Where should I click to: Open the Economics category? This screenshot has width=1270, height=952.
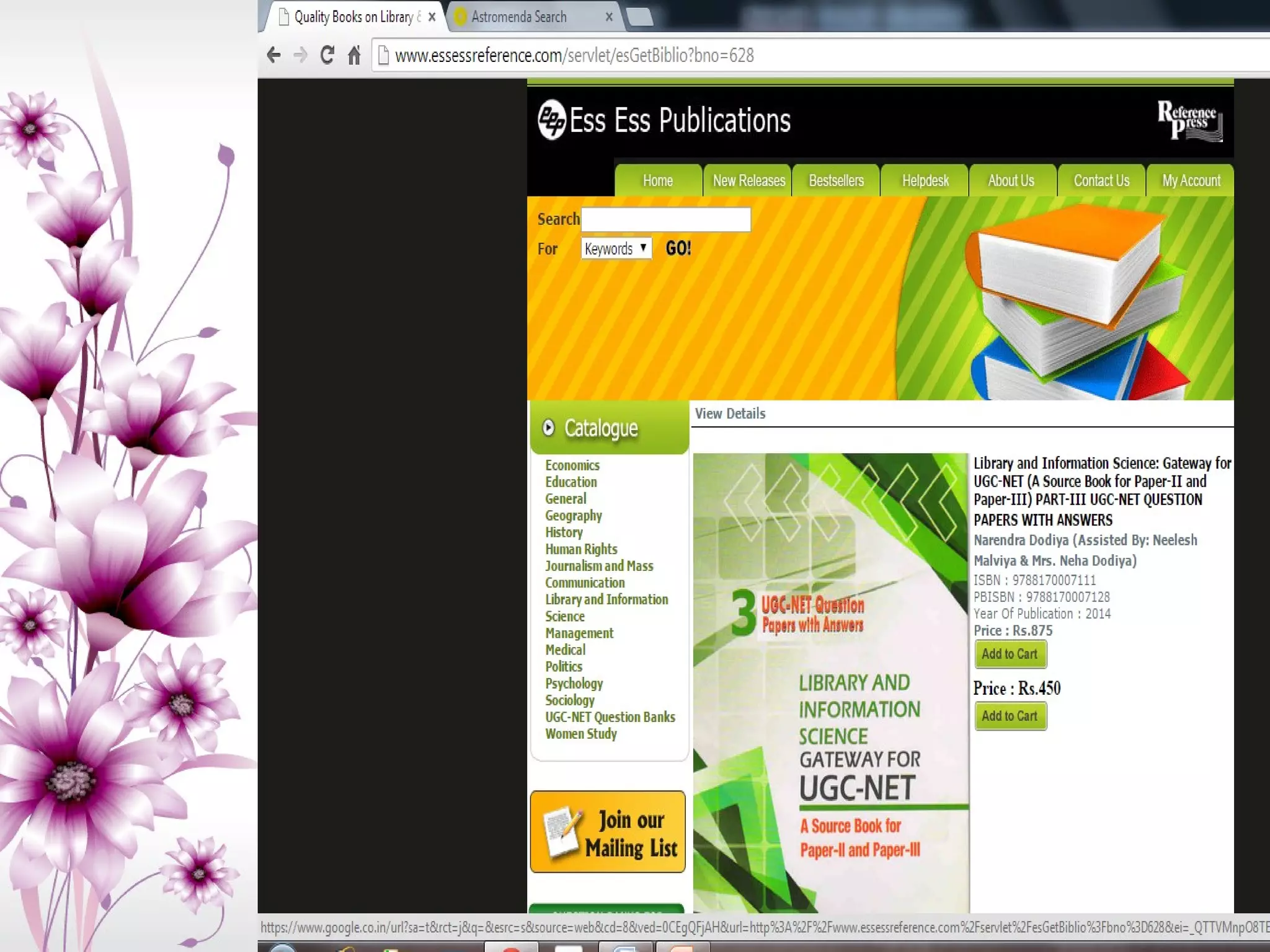tap(572, 465)
